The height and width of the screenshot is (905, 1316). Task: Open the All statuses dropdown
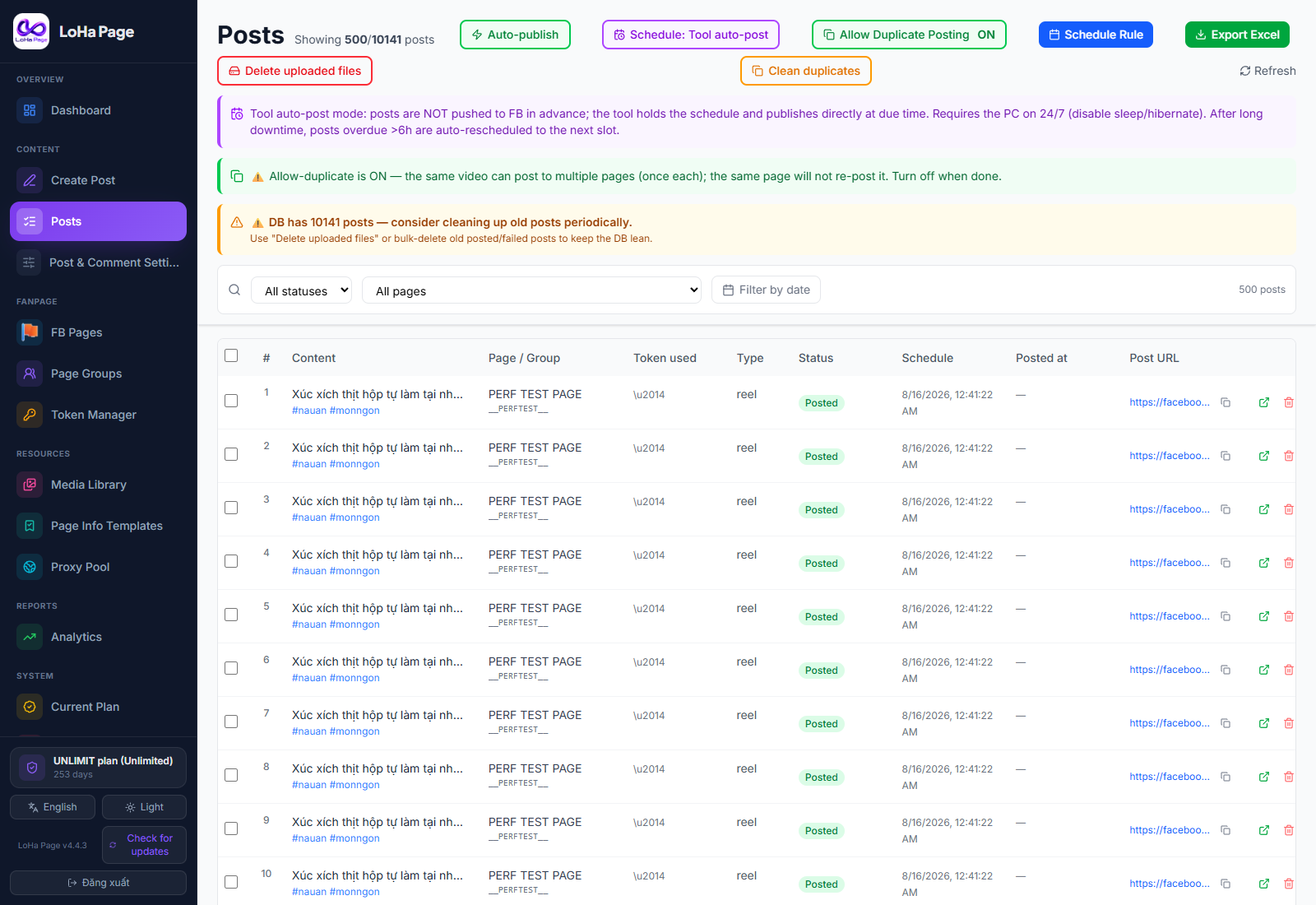302,290
